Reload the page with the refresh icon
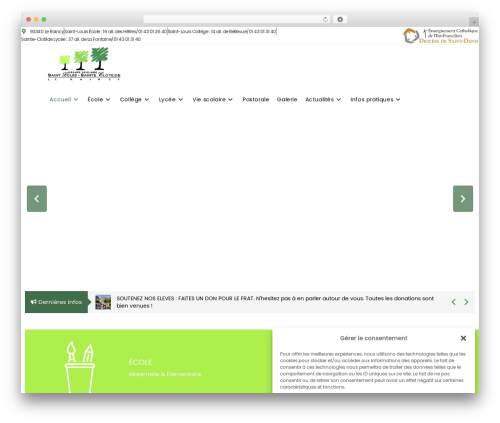 [325, 19]
